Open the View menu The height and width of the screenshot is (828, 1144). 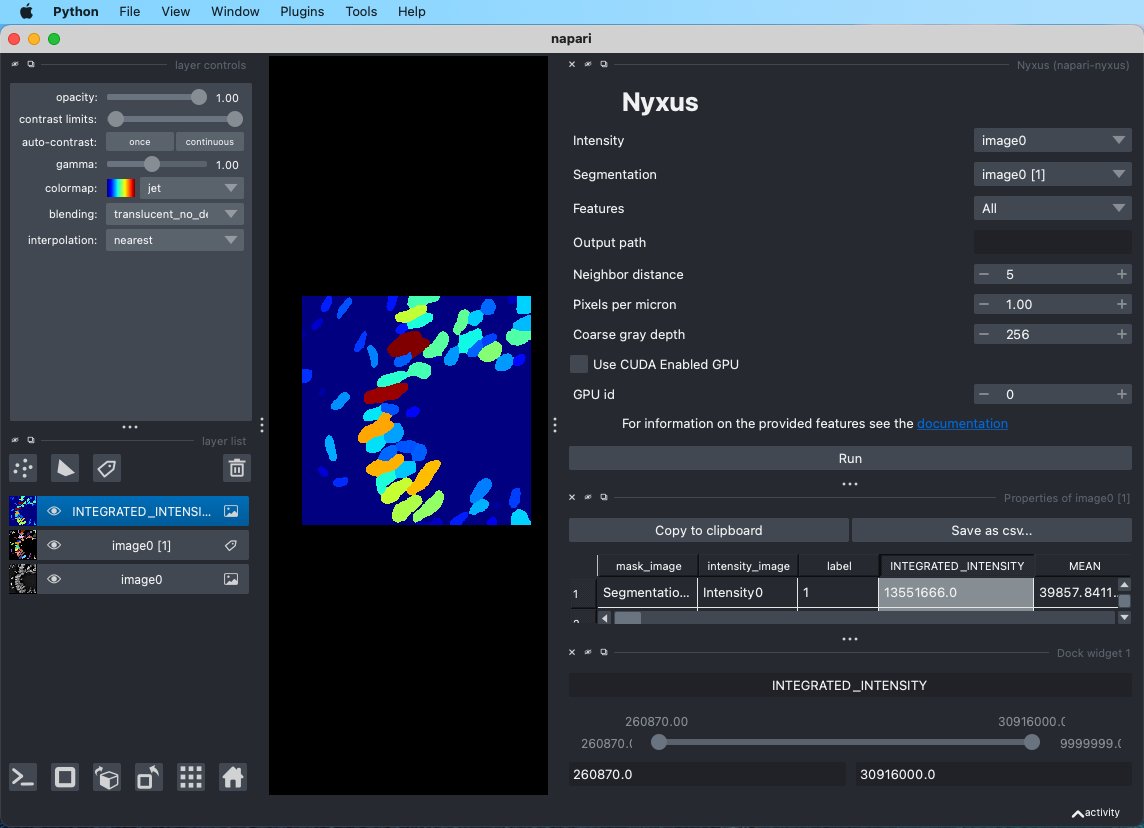tap(175, 12)
